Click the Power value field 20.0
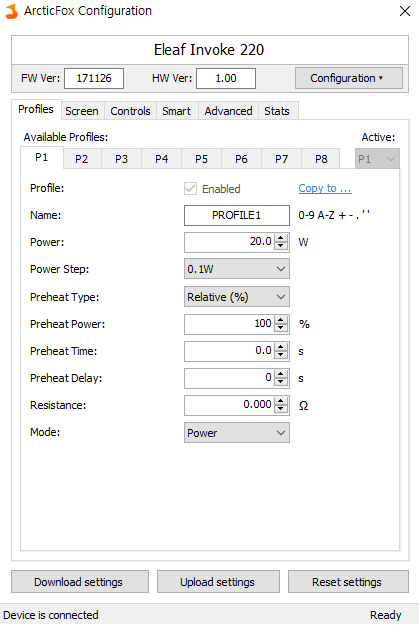 (229, 242)
